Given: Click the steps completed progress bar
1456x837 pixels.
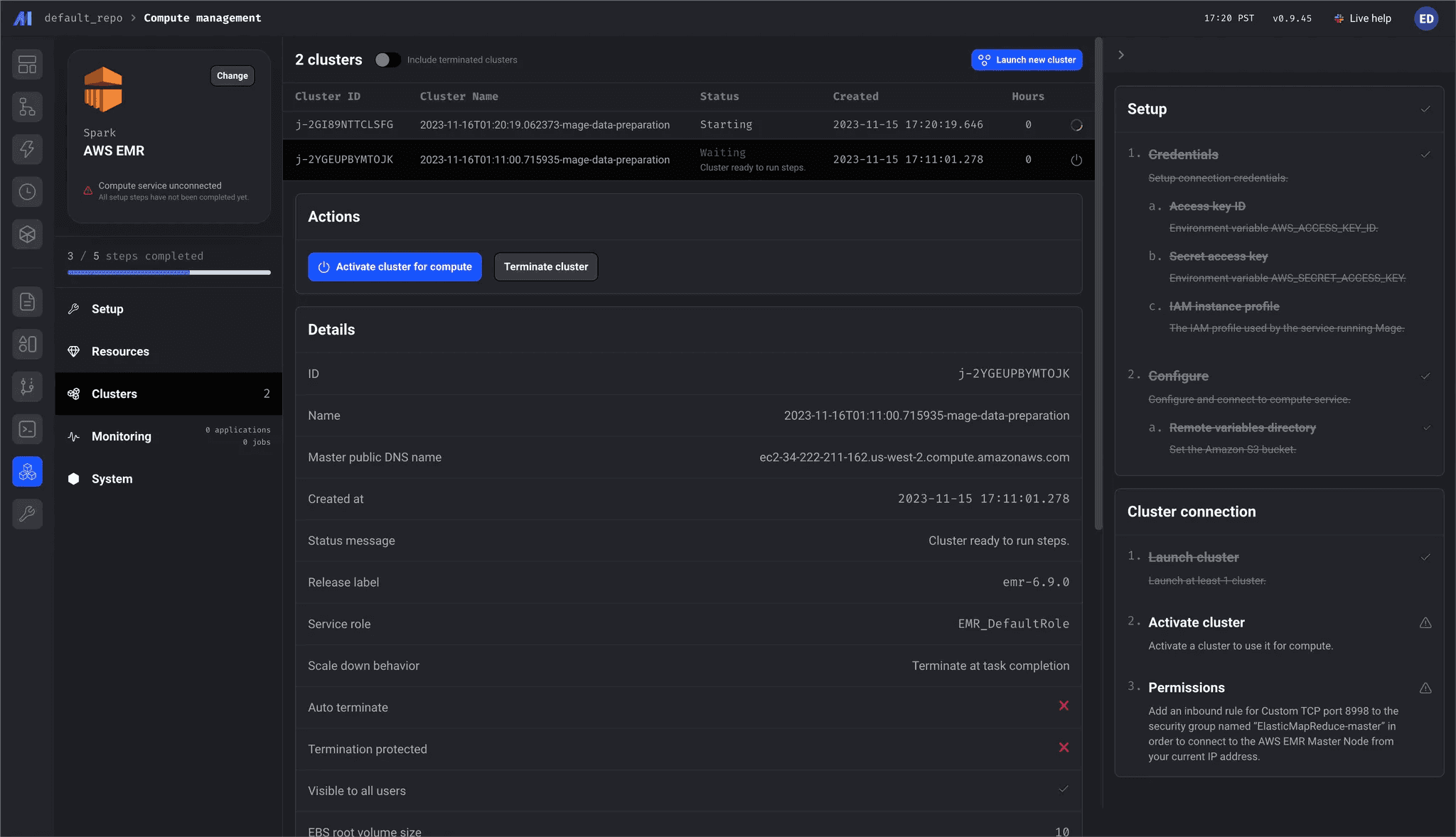Looking at the screenshot, I should (x=169, y=272).
